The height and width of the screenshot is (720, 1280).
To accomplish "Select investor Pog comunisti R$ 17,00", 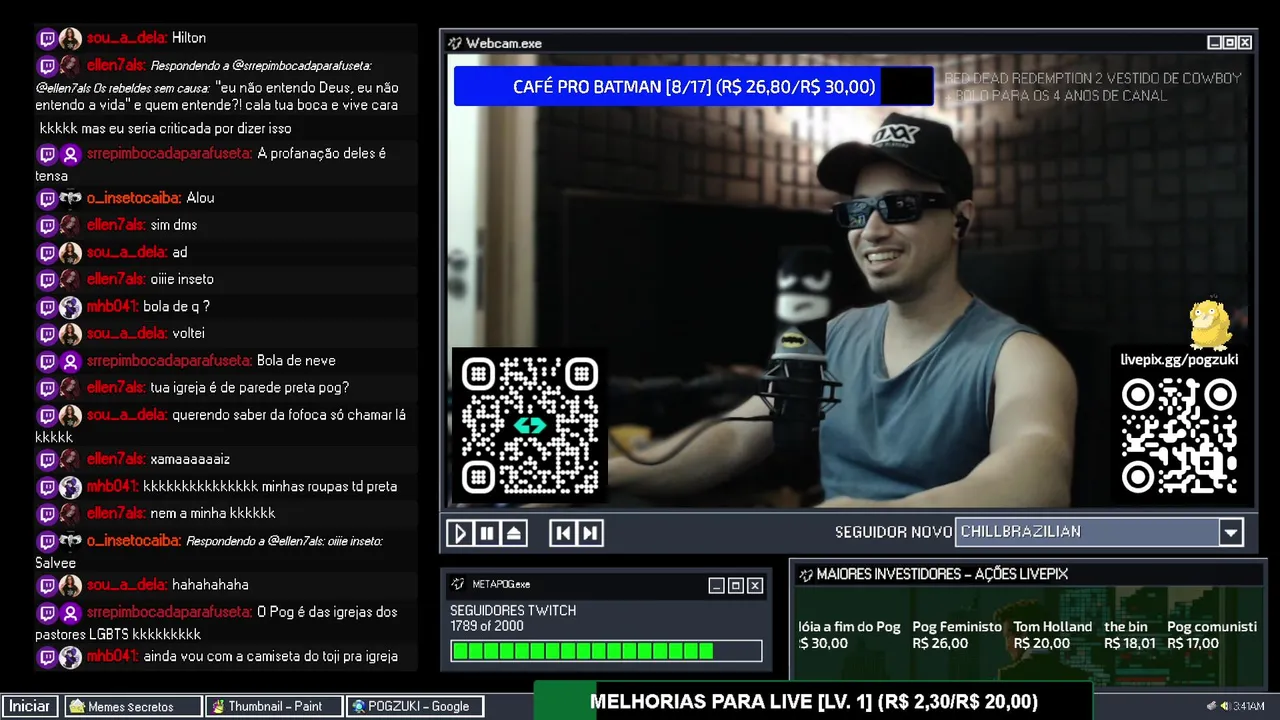I will point(1212,635).
